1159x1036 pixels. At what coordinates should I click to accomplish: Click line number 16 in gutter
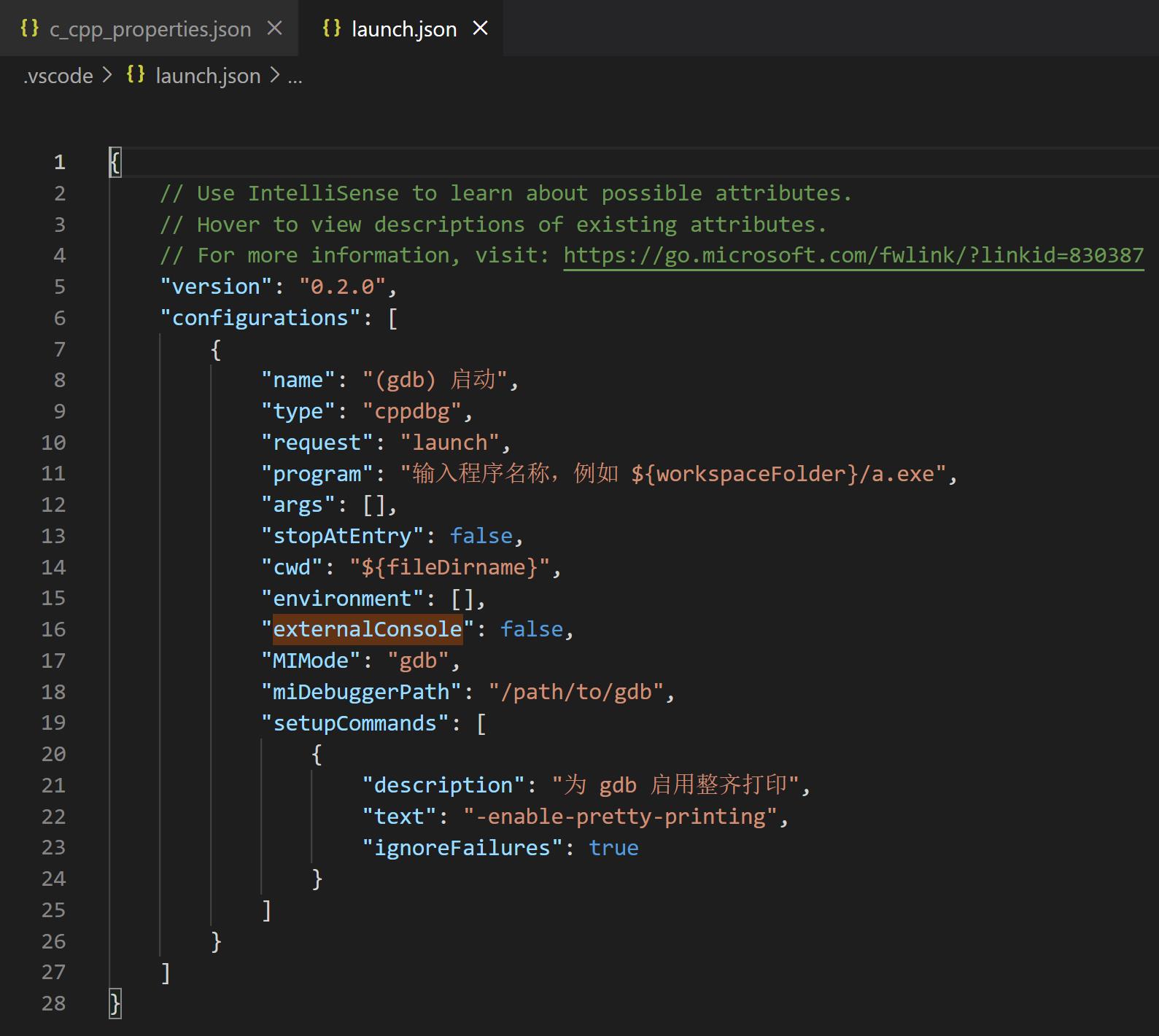[53, 629]
